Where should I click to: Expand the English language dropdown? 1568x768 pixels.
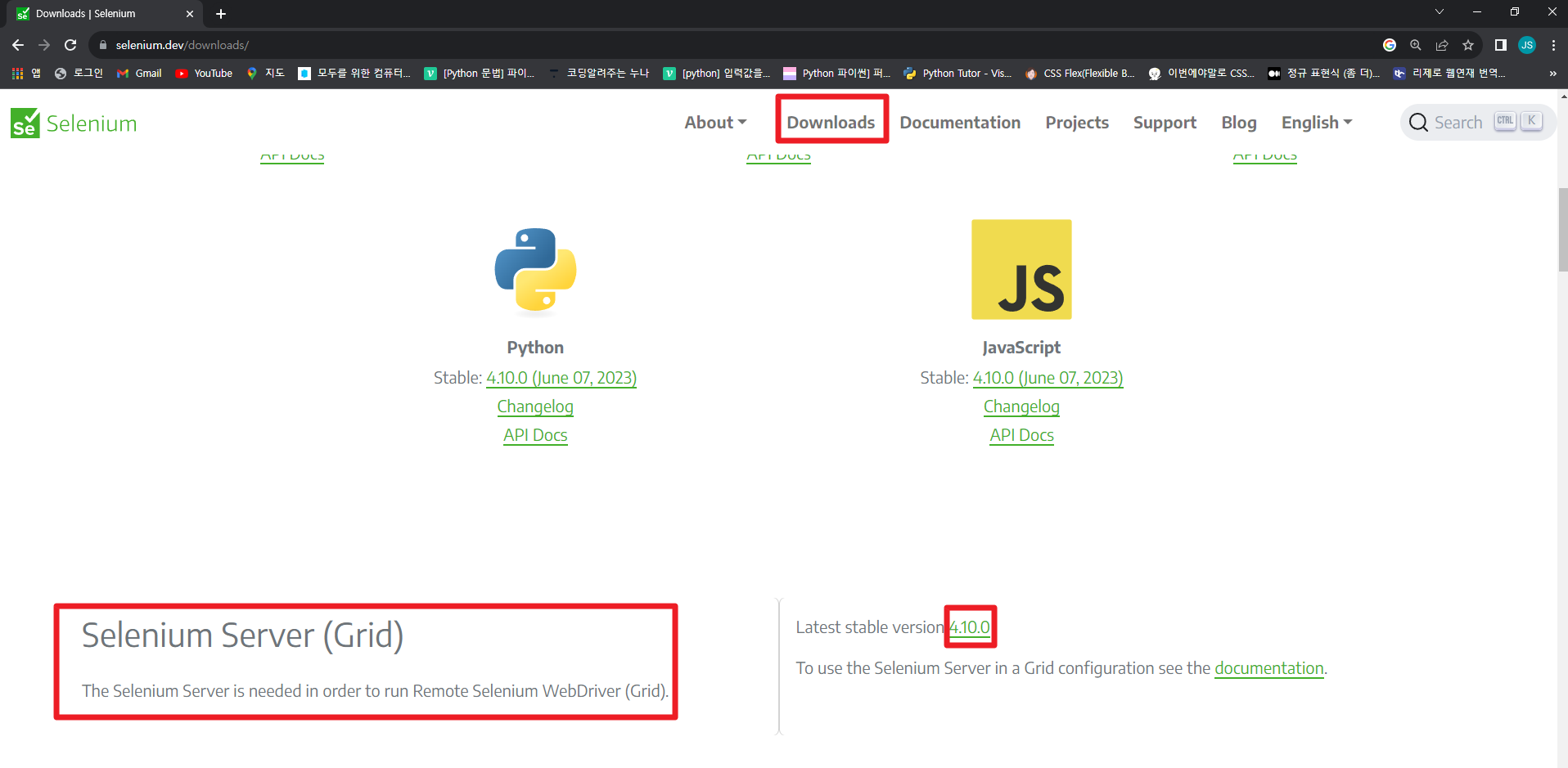(x=1317, y=123)
